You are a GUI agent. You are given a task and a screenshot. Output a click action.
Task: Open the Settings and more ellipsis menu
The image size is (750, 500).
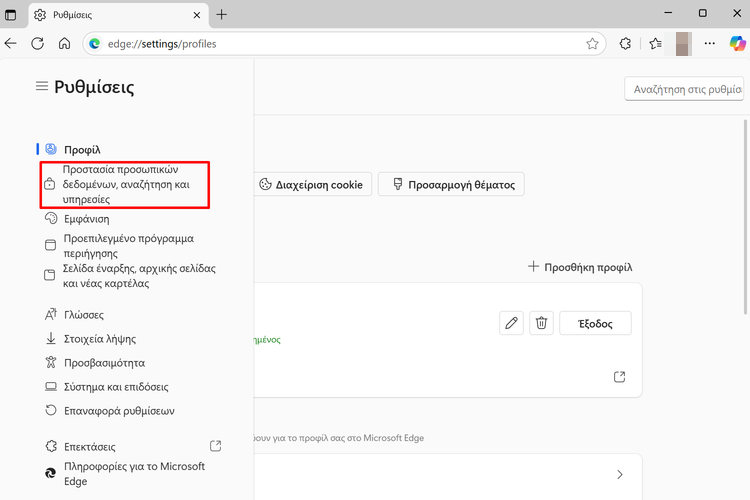tap(710, 44)
